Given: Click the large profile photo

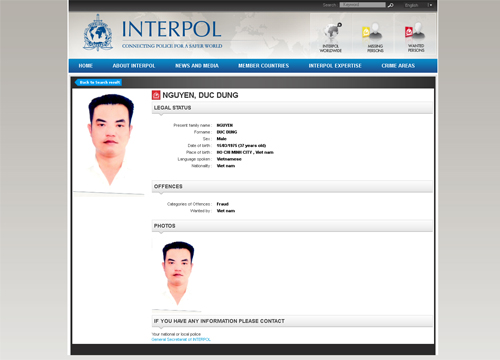Looking at the screenshot, I should tap(109, 143).
